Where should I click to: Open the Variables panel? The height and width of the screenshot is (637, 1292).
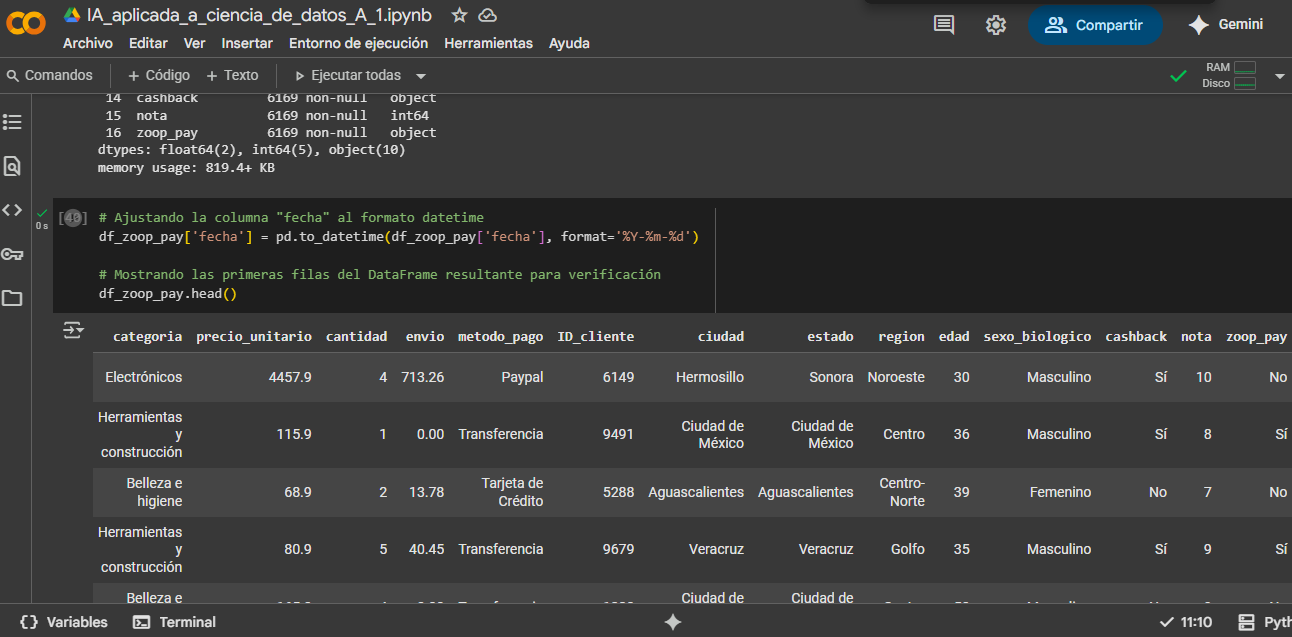64,622
